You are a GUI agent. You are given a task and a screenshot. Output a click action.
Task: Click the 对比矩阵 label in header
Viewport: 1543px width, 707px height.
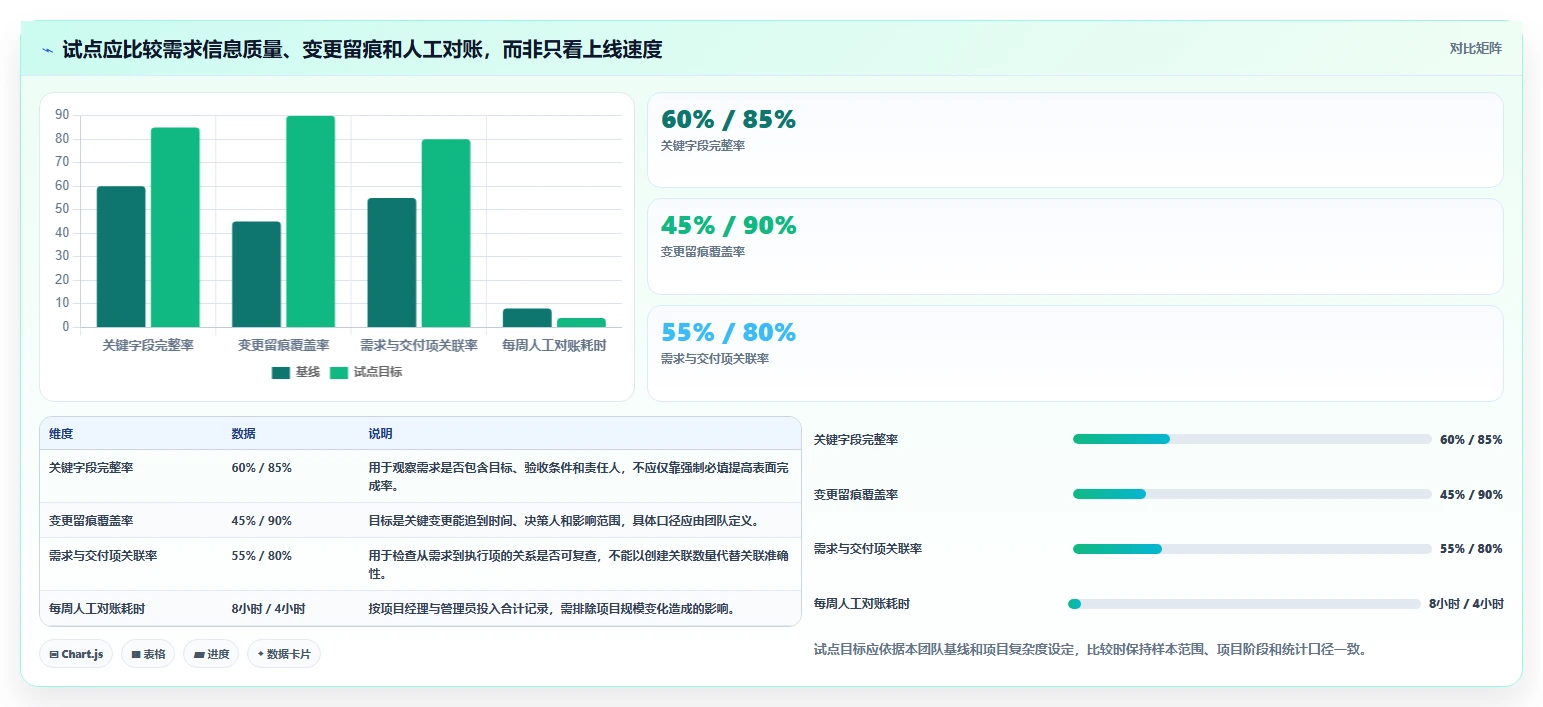(x=1476, y=48)
